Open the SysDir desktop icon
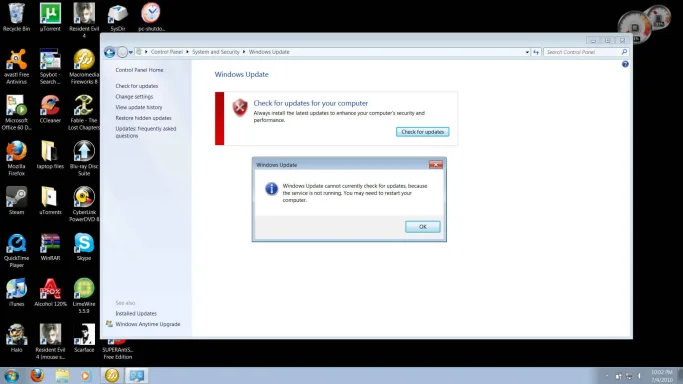683x384 pixels. pos(118,17)
